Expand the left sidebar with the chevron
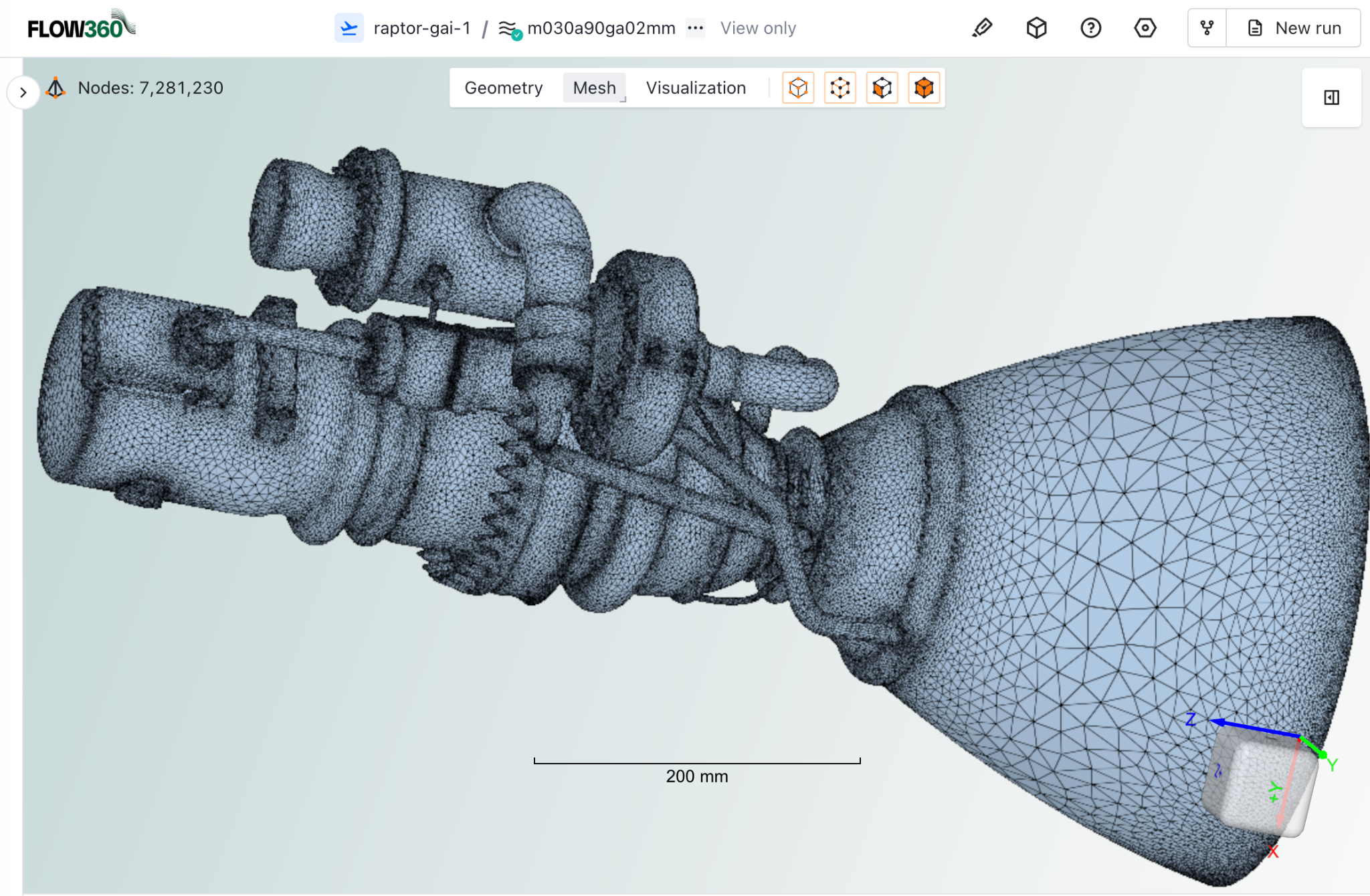The height and width of the screenshot is (896, 1370). click(x=23, y=92)
